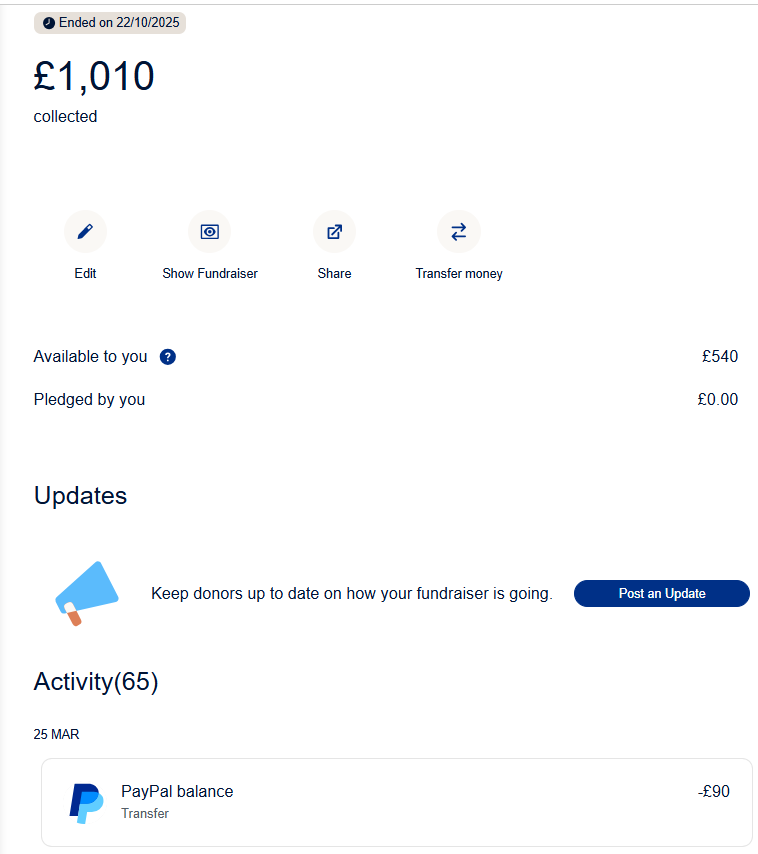The image size is (758, 854).
Task: Click the Pledged by you £0.00 amount
Action: (x=718, y=400)
